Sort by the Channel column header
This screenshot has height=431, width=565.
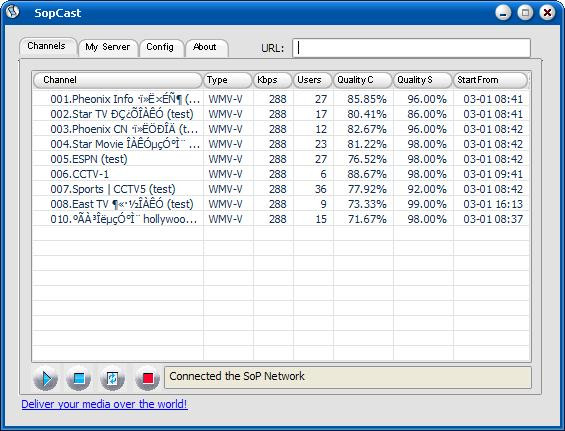[117, 80]
